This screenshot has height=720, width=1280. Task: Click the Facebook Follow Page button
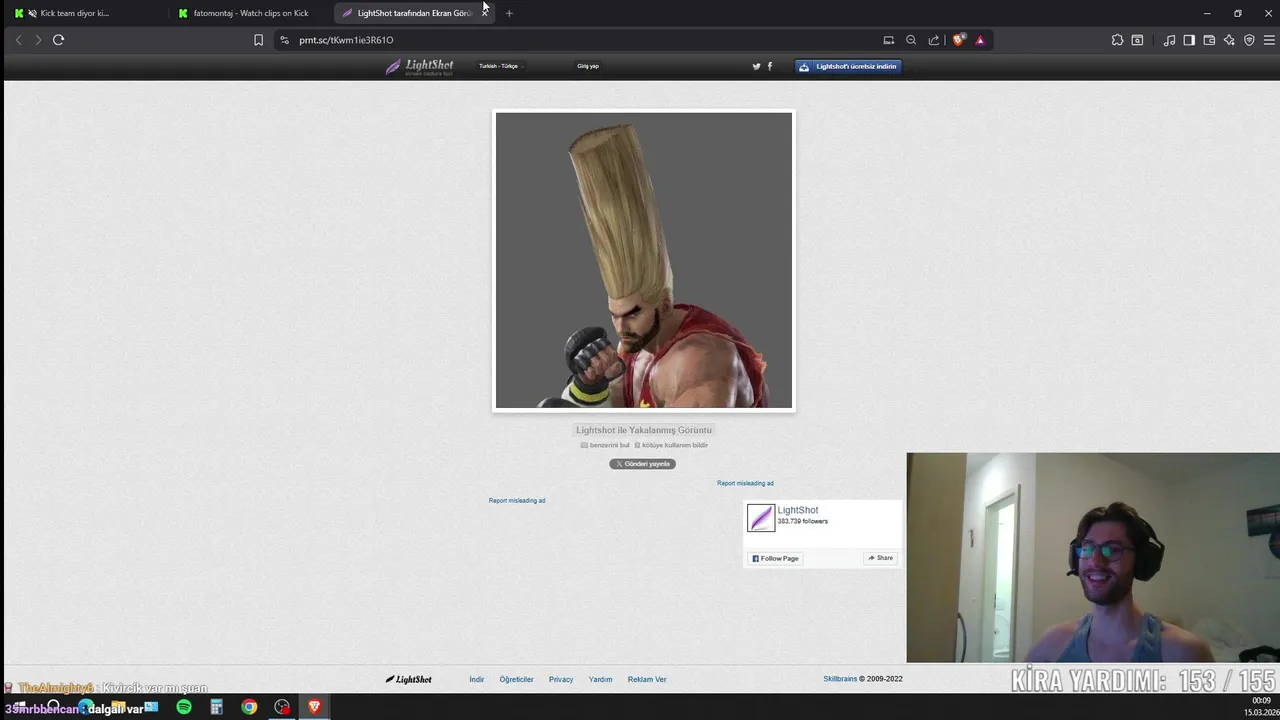[775, 558]
